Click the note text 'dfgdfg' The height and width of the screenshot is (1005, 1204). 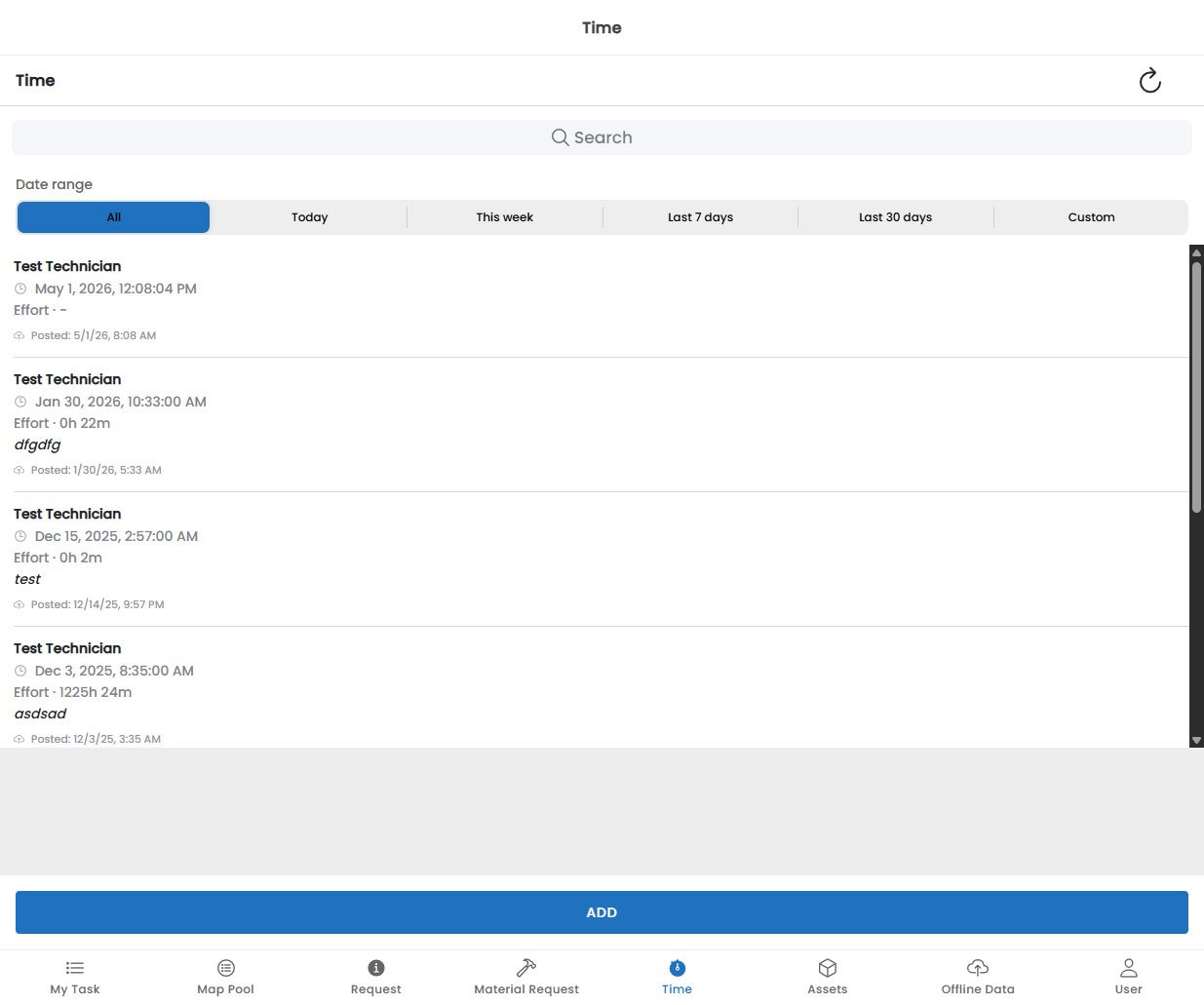(37, 445)
